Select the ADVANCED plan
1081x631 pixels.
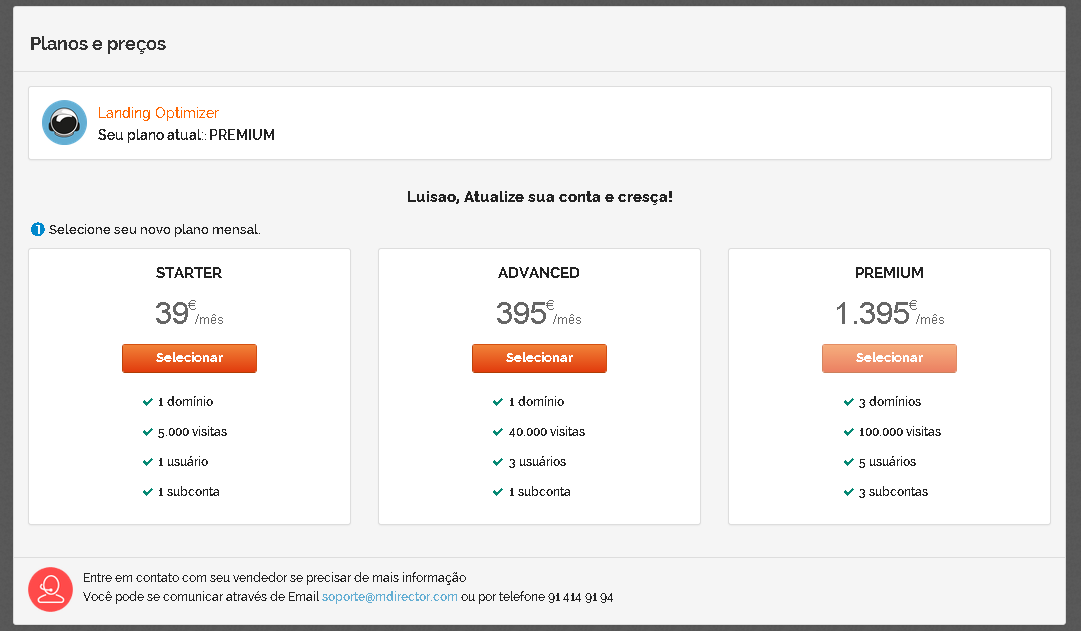(x=539, y=358)
